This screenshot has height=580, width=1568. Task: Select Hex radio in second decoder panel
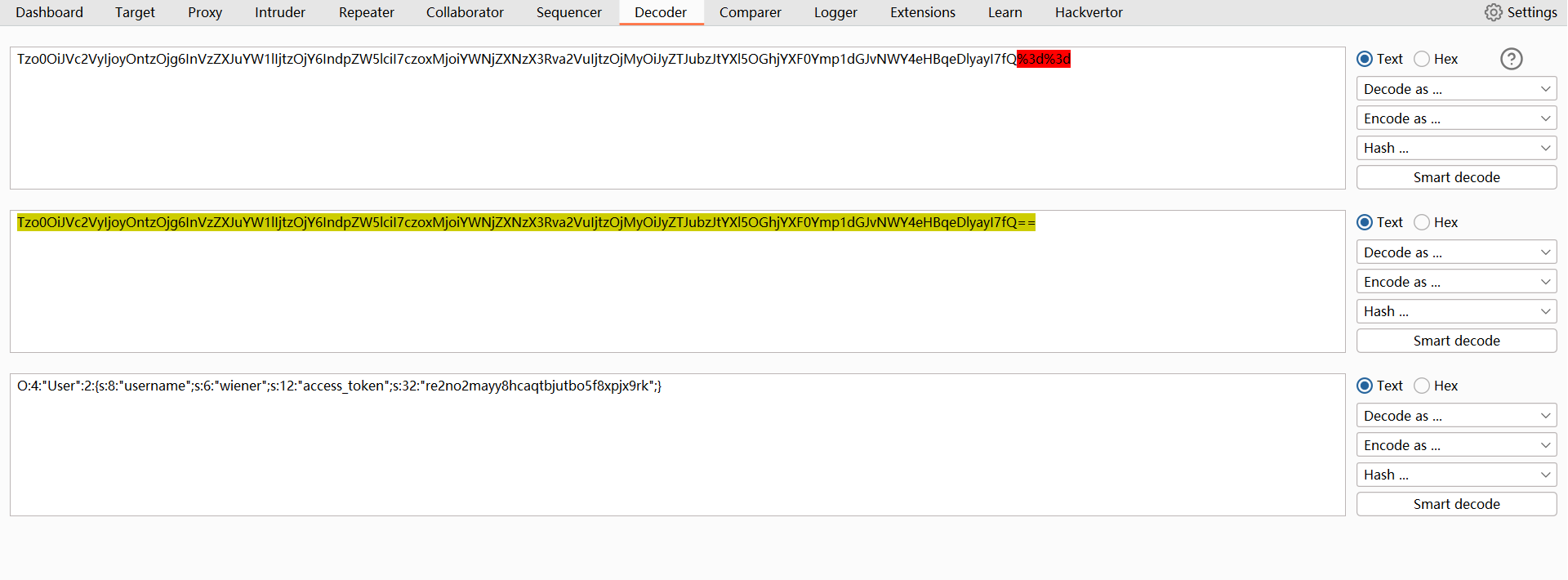tap(1422, 222)
